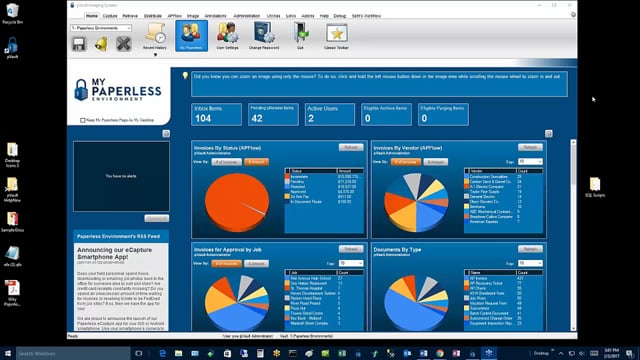Open Google Chrome from taskbar
Image resolution: width=640 pixels, height=360 pixels.
click(x=440, y=353)
